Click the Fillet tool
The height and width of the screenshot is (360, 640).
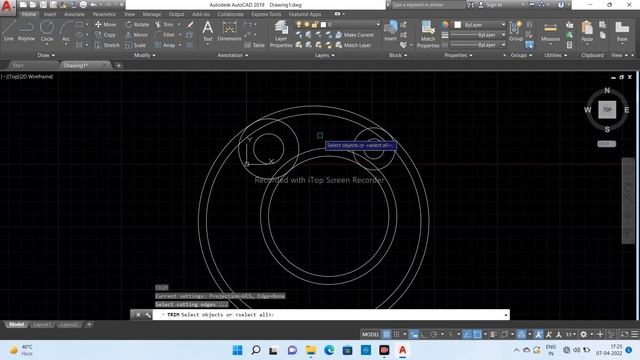[x=165, y=35]
